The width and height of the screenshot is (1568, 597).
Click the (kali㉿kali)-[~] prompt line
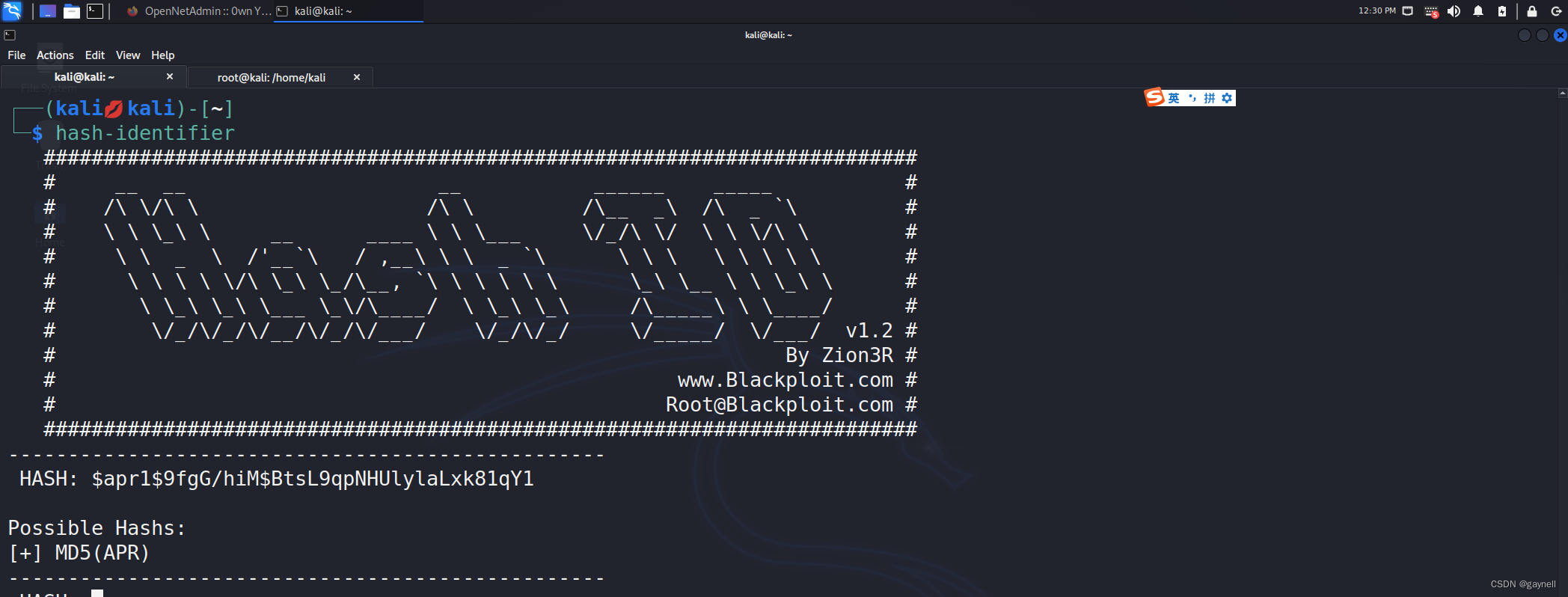pos(139,108)
